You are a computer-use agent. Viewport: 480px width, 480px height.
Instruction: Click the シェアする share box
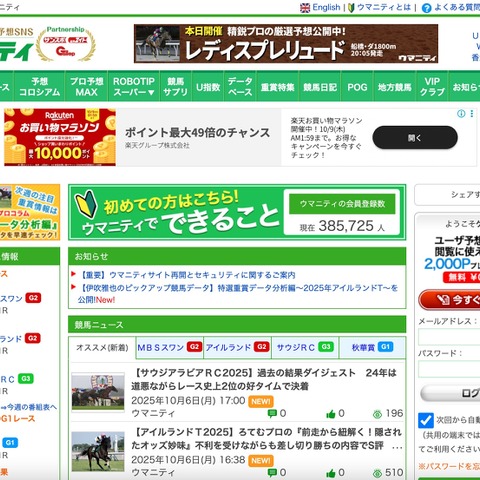coord(447,195)
